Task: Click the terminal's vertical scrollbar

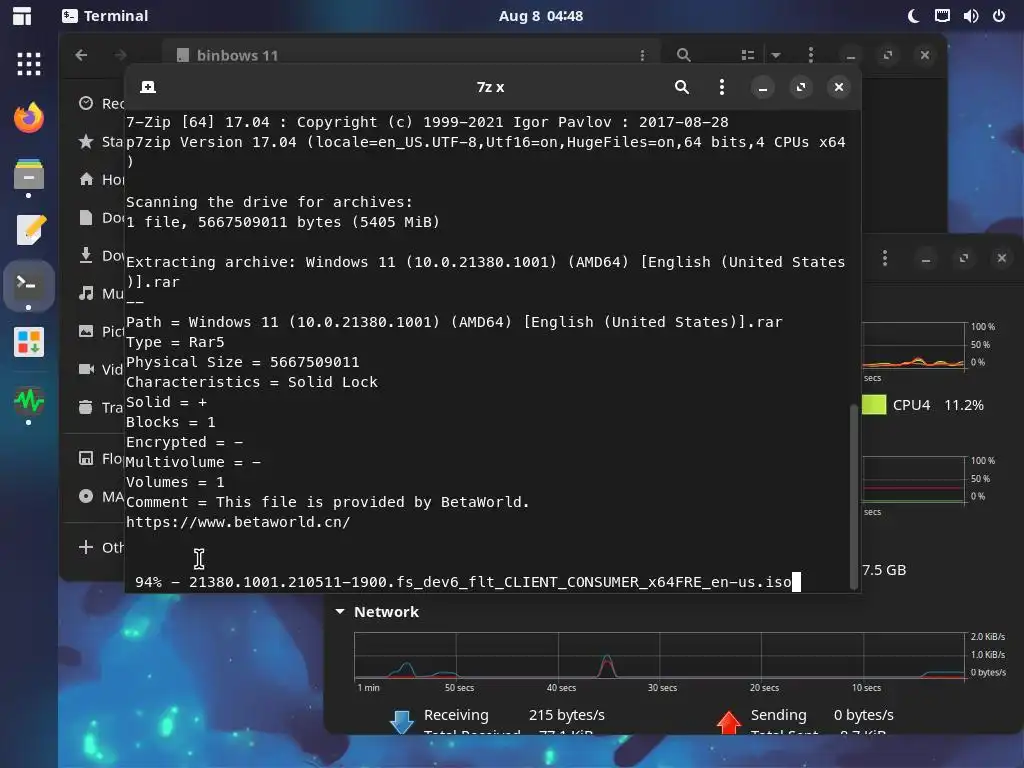Action: click(854, 496)
